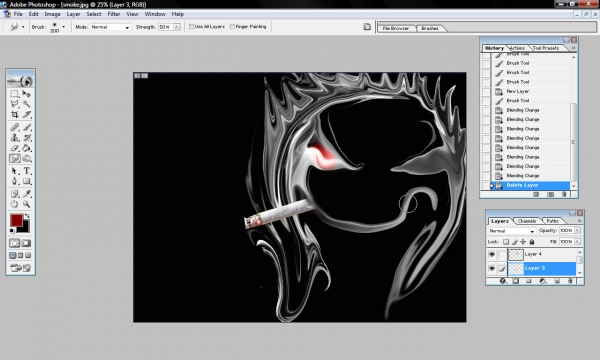This screenshot has width=600, height=360.
Task: Open the Opacity slider arrow
Action: (577, 230)
